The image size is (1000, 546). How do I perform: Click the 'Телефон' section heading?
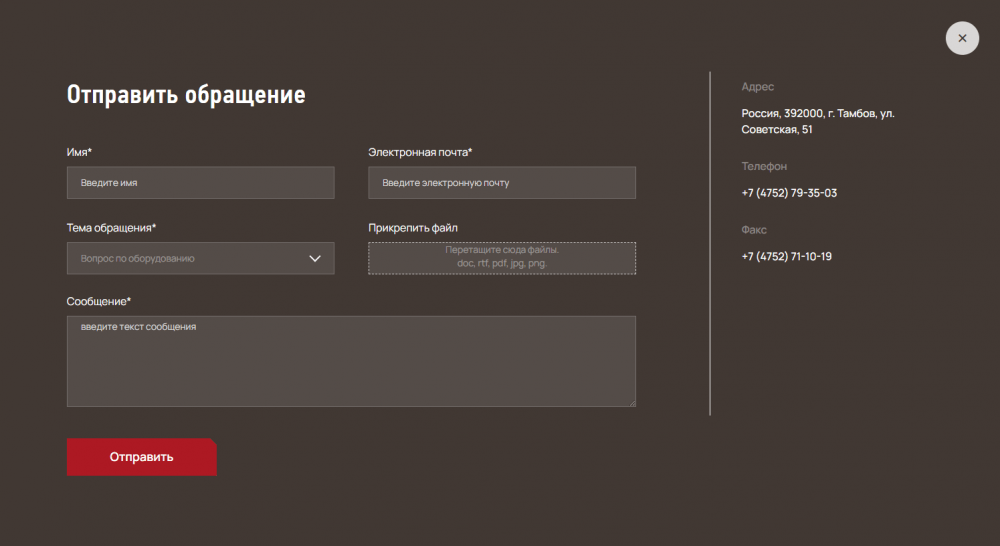click(x=764, y=166)
